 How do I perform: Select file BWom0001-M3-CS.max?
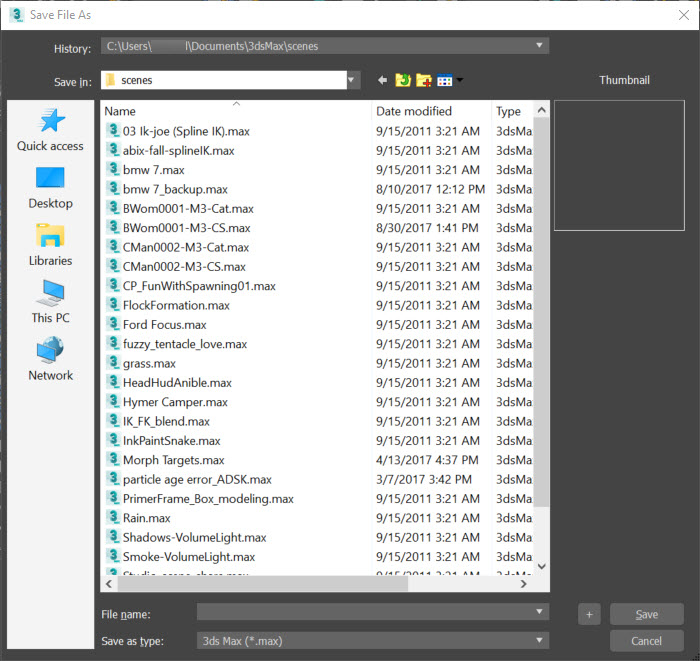pyautogui.click(x=187, y=228)
